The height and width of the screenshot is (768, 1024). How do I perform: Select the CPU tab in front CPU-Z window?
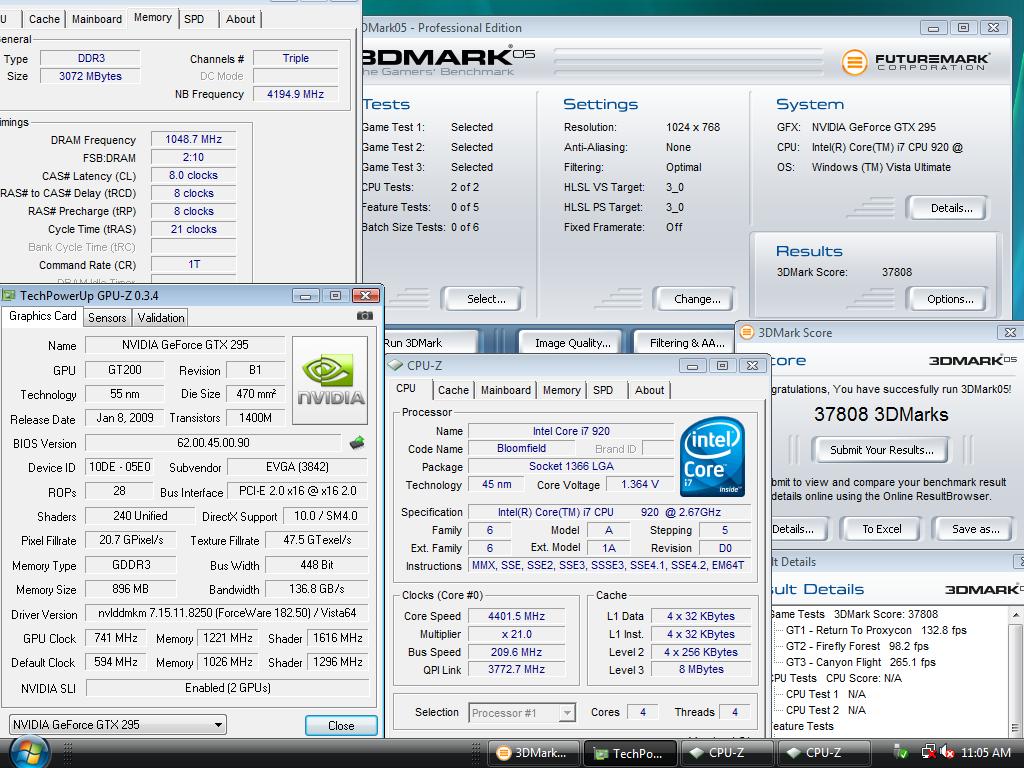pyautogui.click(x=406, y=389)
